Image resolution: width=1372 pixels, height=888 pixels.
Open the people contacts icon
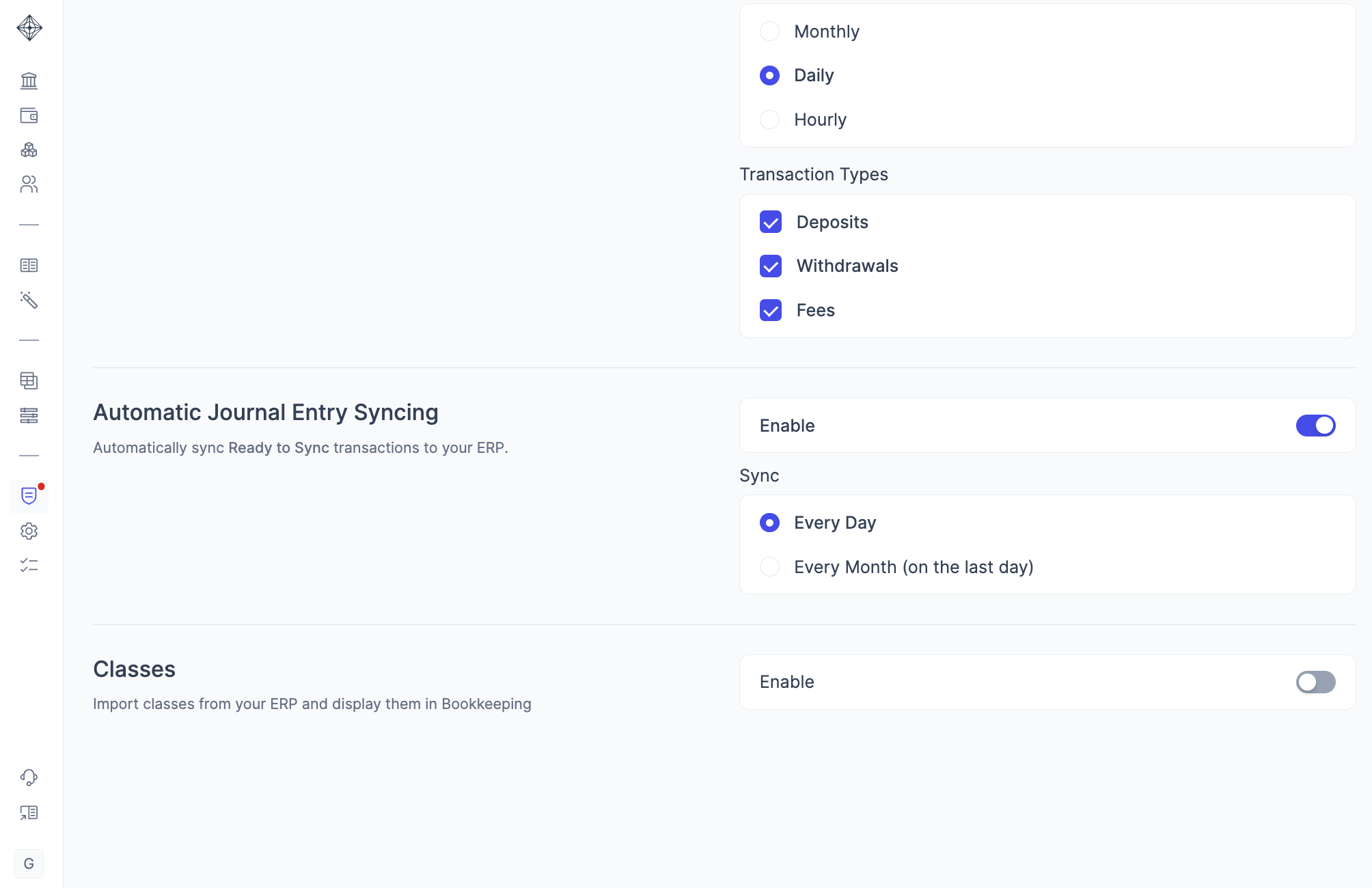tap(29, 184)
